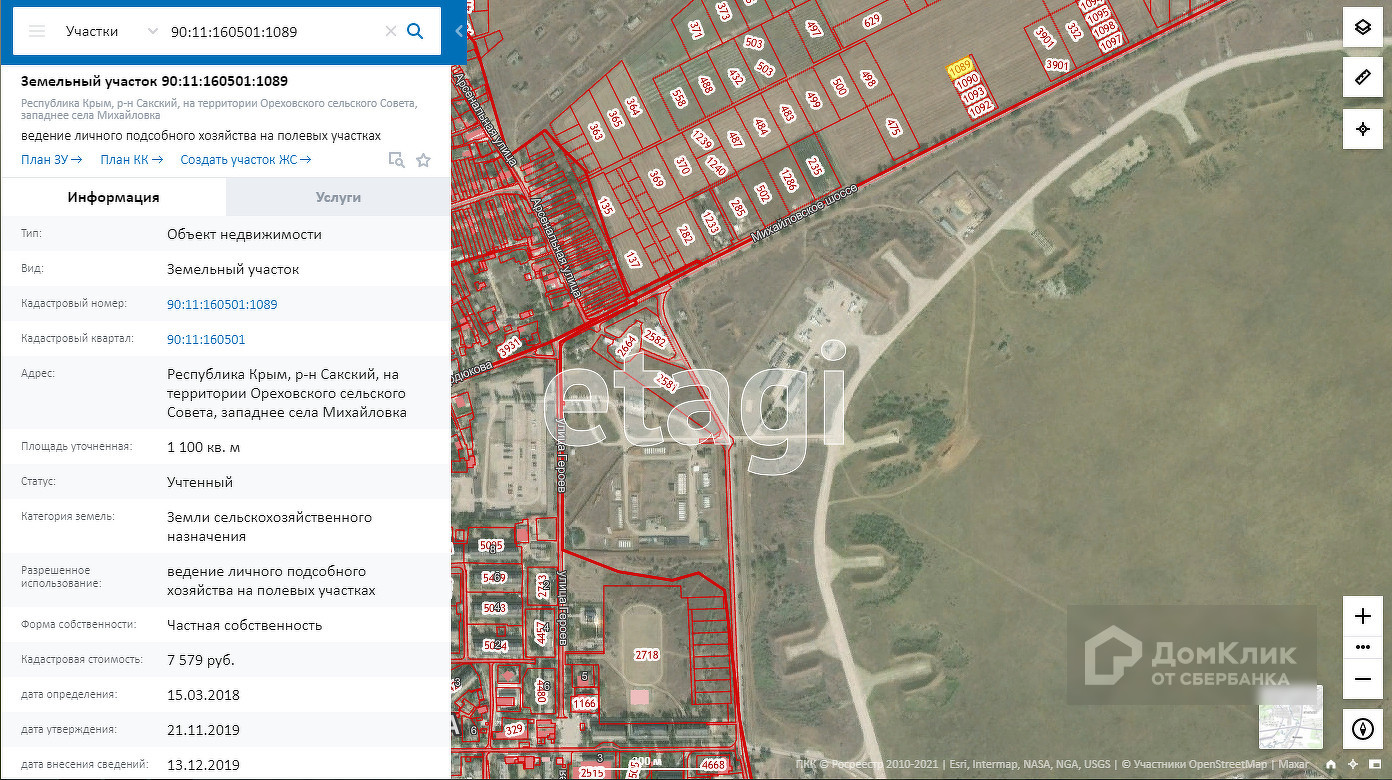Select parcel 1166 on the map
The width and height of the screenshot is (1392, 780).
point(585,704)
